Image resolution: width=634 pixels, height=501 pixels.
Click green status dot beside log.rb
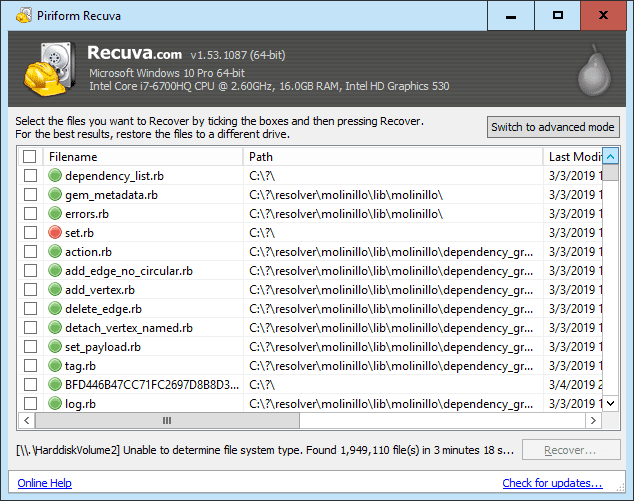coord(55,404)
